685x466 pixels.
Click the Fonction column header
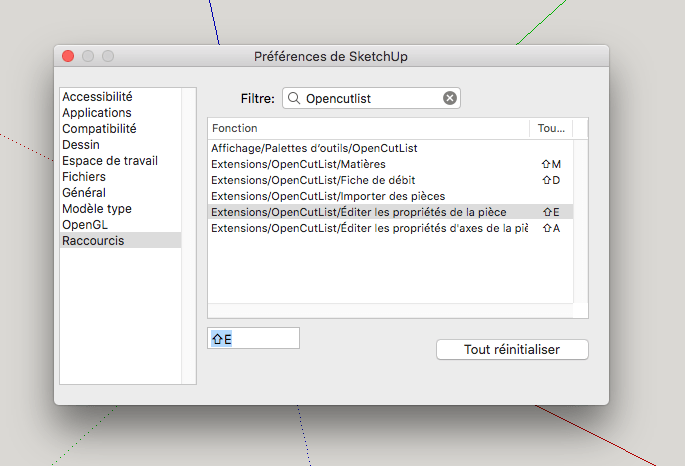pos(369,128)
